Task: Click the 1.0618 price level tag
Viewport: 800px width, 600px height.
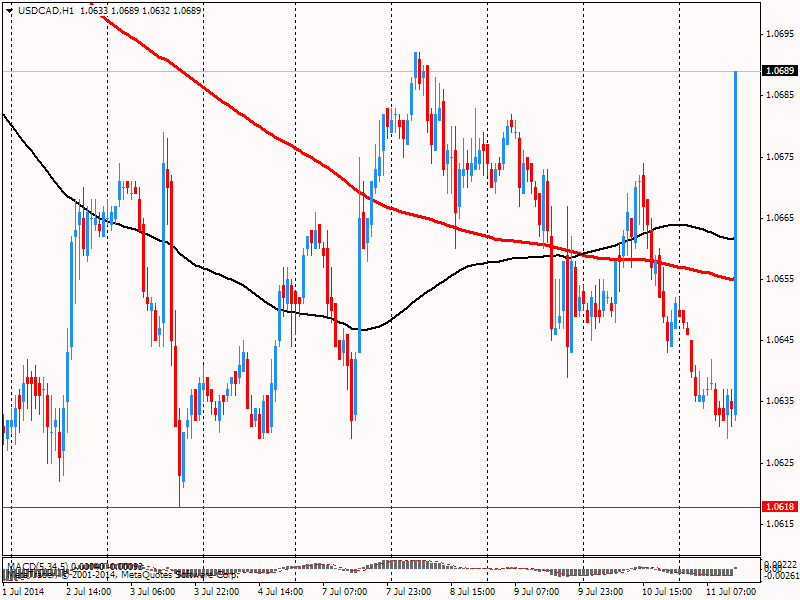Action: coord(779,507)
